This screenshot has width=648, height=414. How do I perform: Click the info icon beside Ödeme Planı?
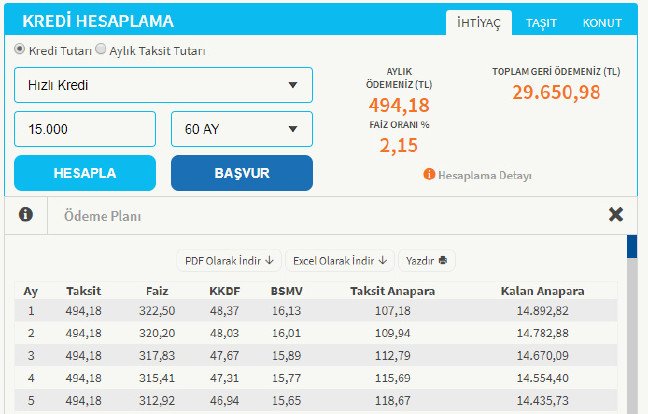point(25,215)
